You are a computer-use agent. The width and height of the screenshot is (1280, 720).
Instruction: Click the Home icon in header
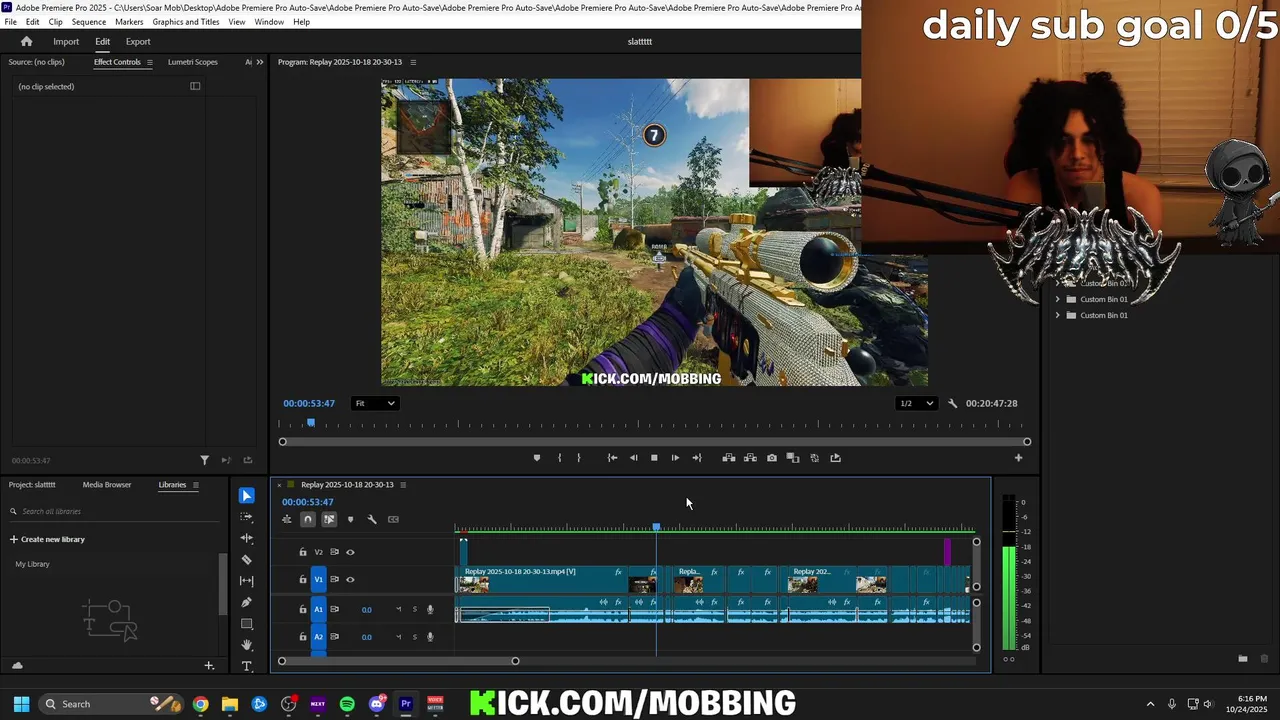(27, 42)
